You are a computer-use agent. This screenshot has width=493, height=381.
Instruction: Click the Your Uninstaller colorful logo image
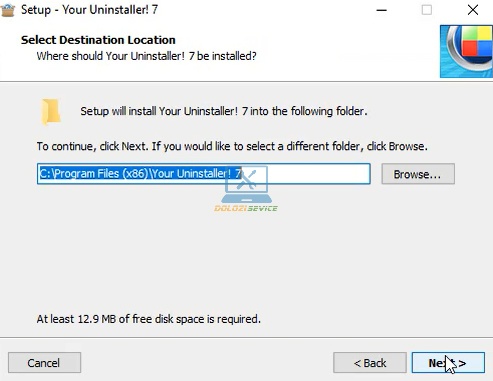[x=466, y=51]
